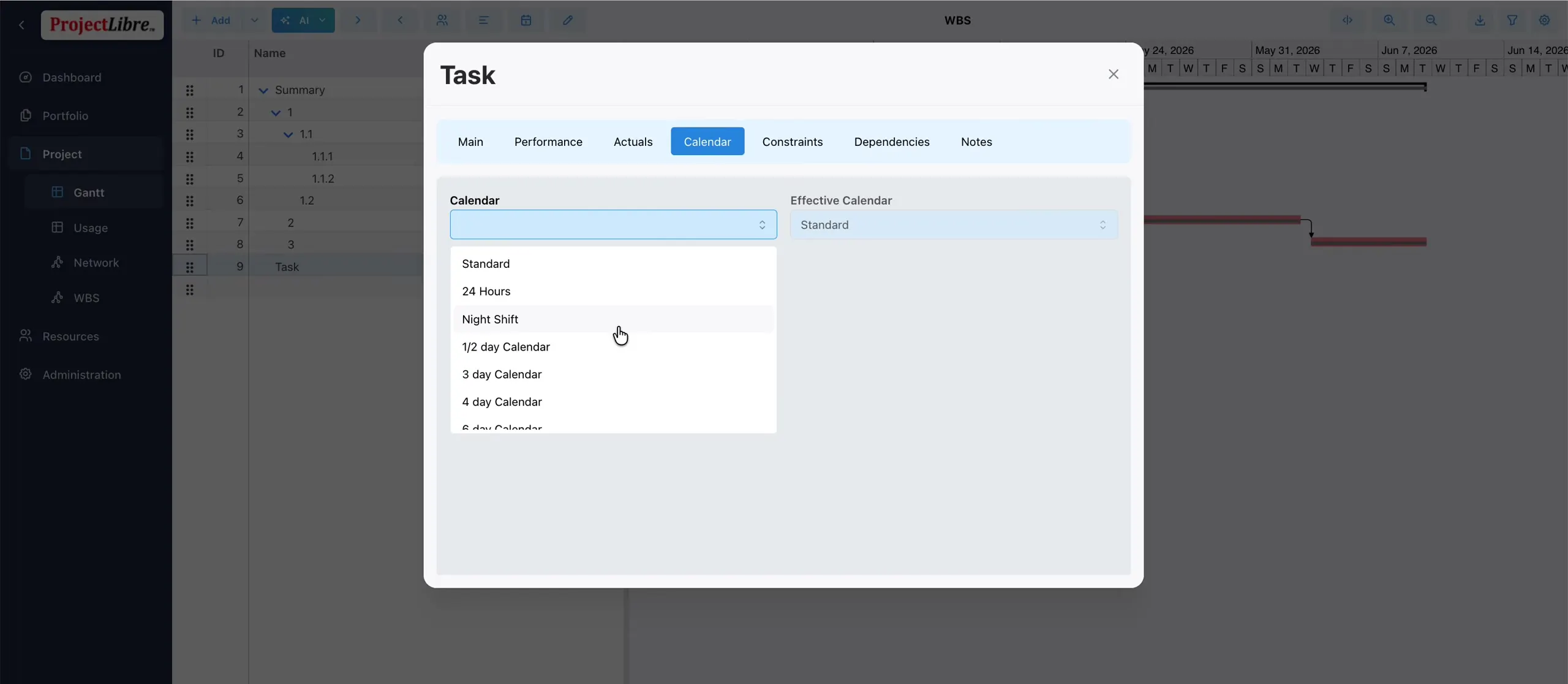Choose 24 Hours calendar option
Image resolution: width=1568 pixels, height=684 pixels.
(613, 291)
